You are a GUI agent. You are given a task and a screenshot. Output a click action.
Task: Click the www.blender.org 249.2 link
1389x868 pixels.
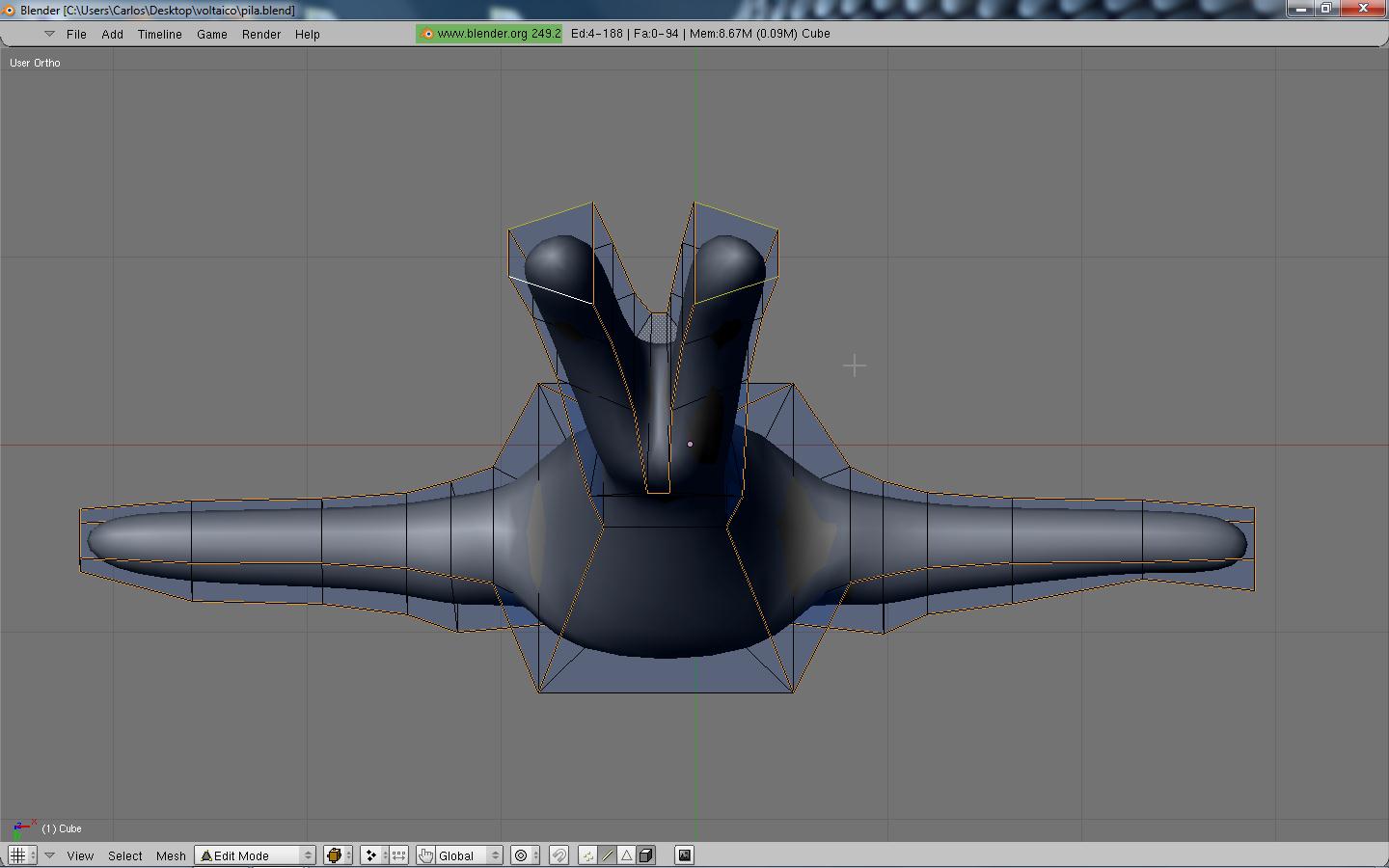click(490, 34)
